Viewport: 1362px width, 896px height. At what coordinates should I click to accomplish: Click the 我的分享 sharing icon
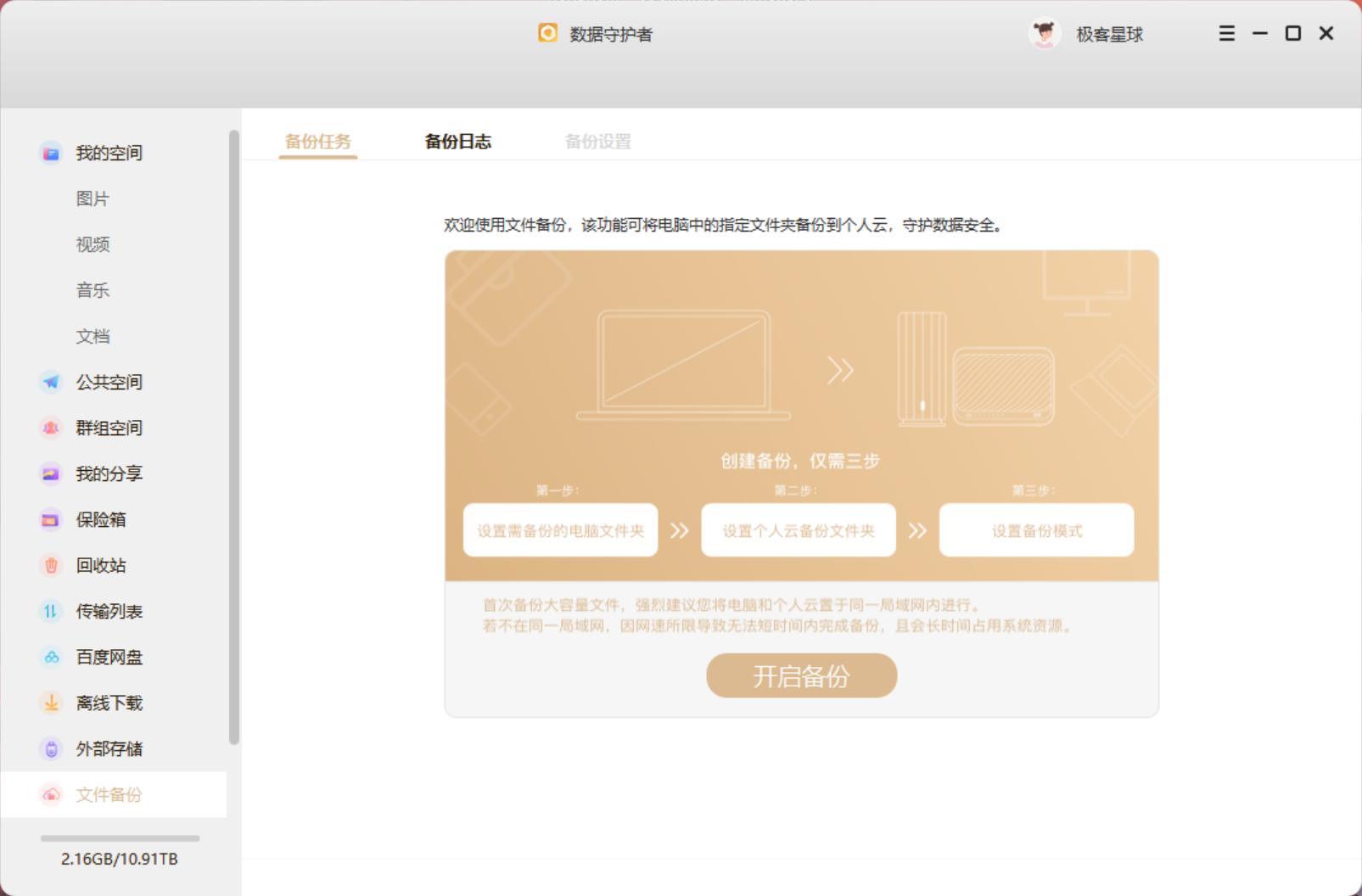[51, 473]
